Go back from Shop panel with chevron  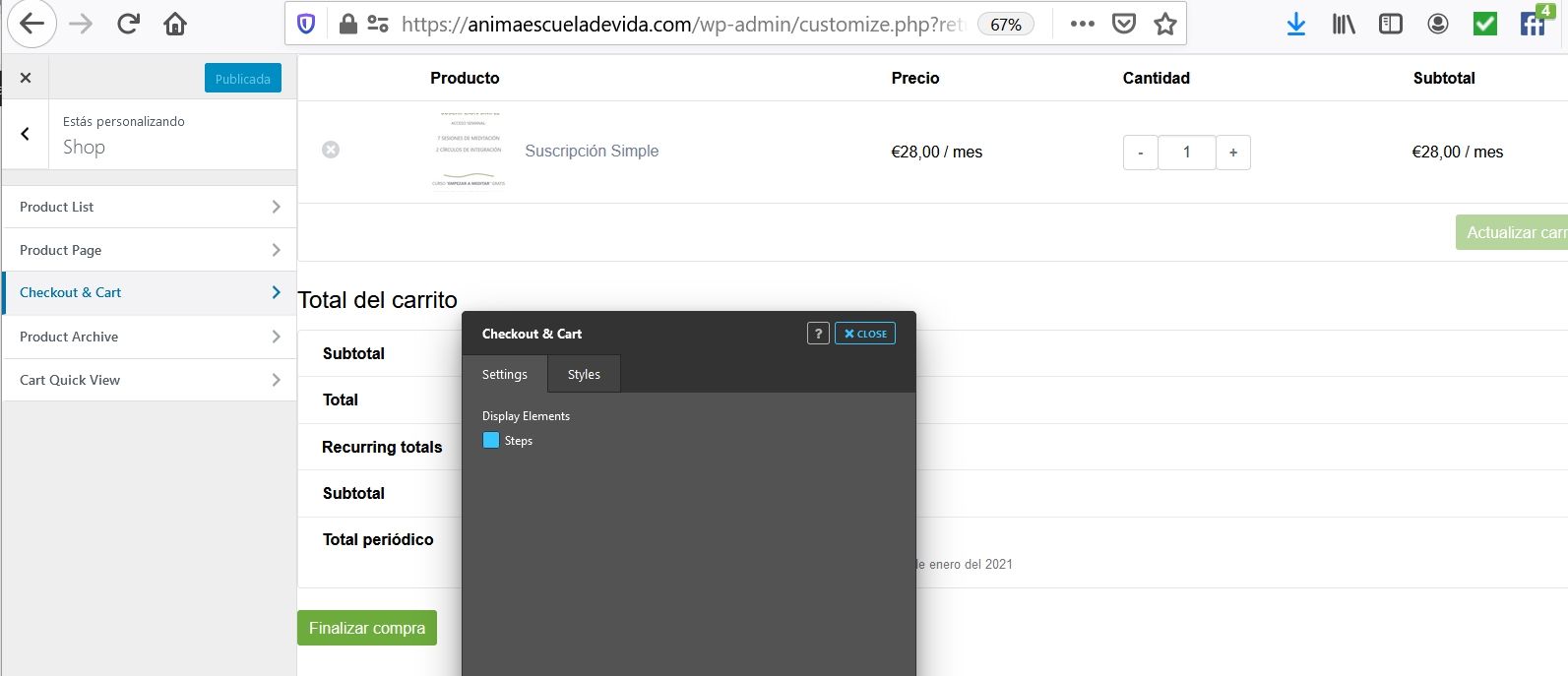26,134
